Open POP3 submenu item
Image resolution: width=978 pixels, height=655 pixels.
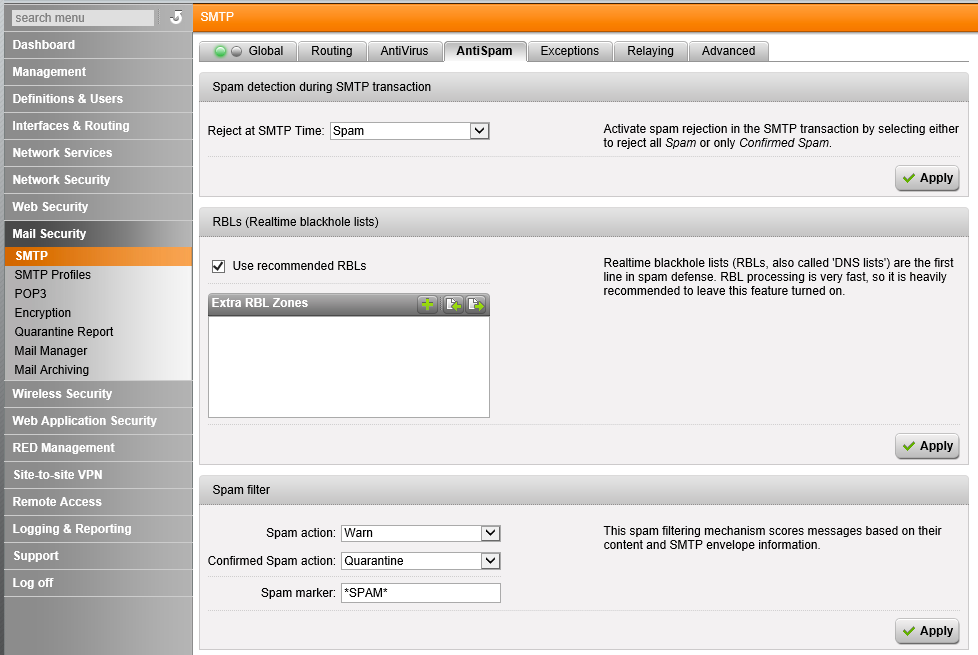(98, 294)
